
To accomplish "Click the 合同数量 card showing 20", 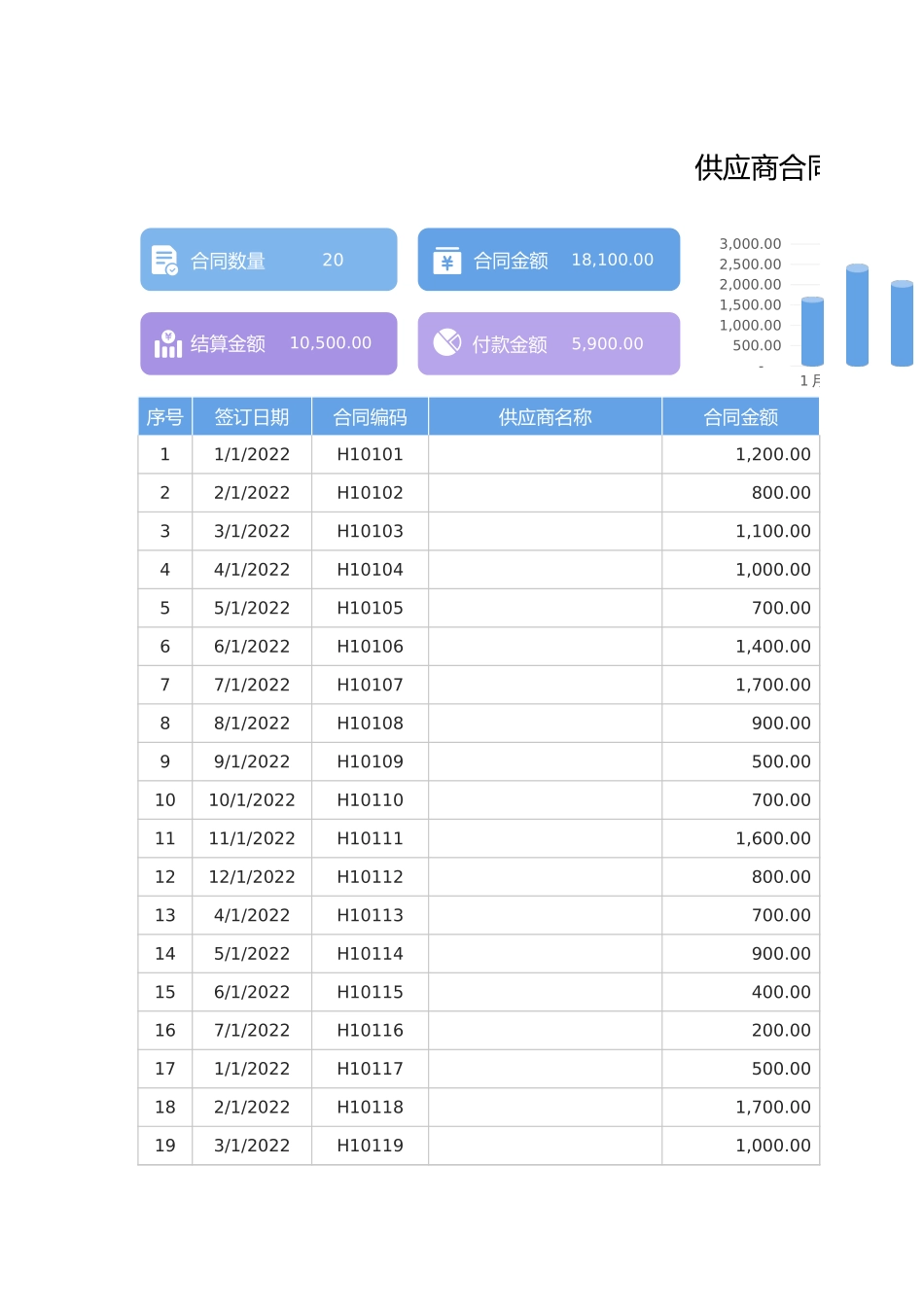I will (268, 260).
